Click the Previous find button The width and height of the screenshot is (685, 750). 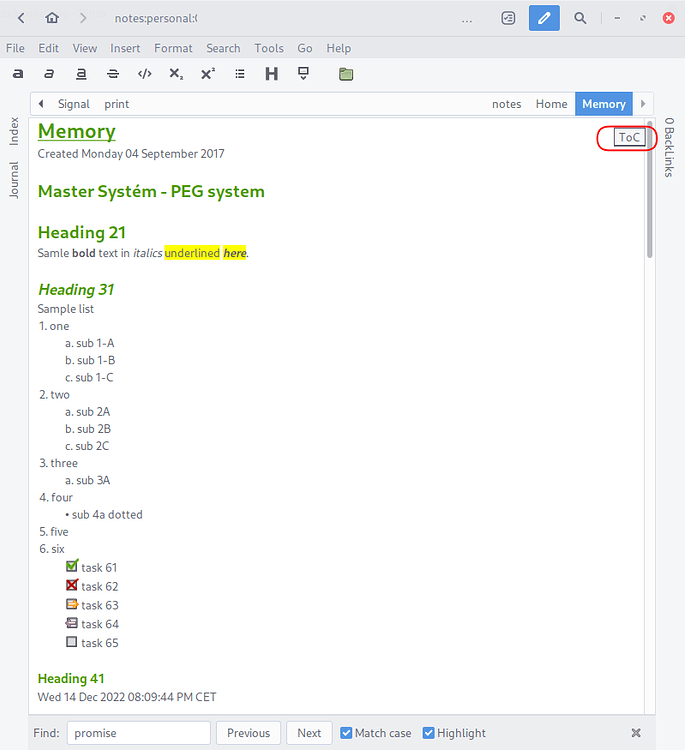tap(248, 733)
